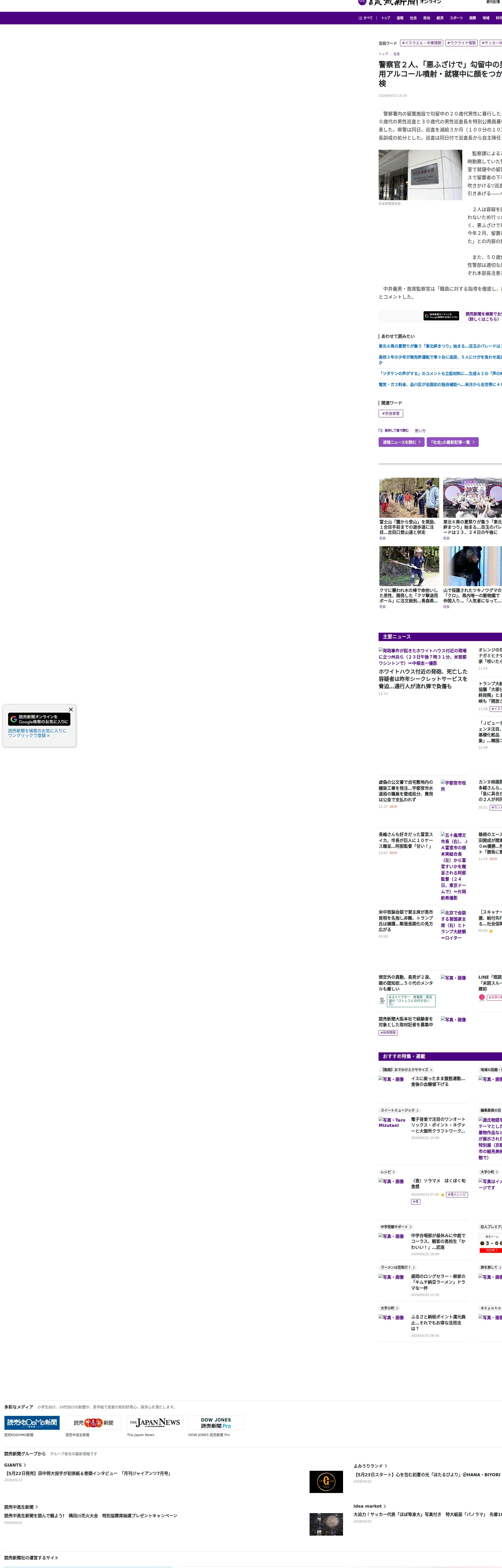Click the 「社会」の最新記事一覧 button
The width and height of the screenshot is (502, 1568).
453,442
